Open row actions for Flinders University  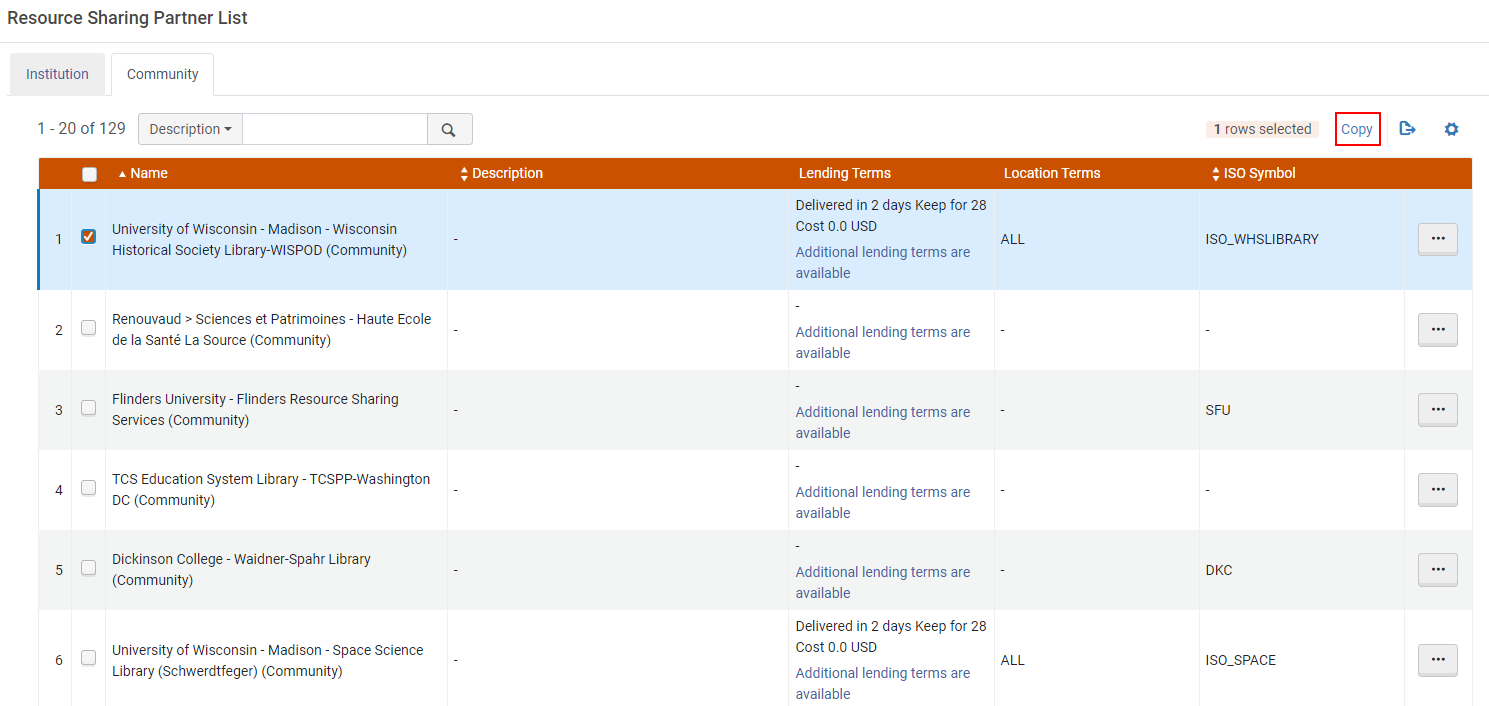click(1437, 409)
